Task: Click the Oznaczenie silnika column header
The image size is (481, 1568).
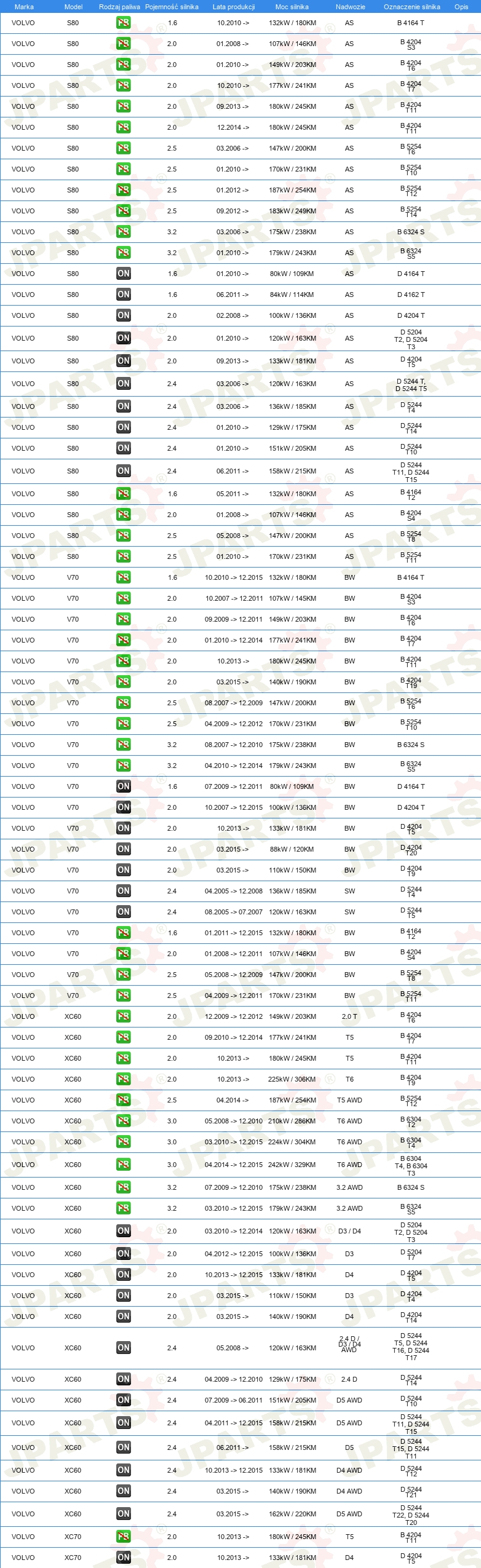Action: point(412,7)
